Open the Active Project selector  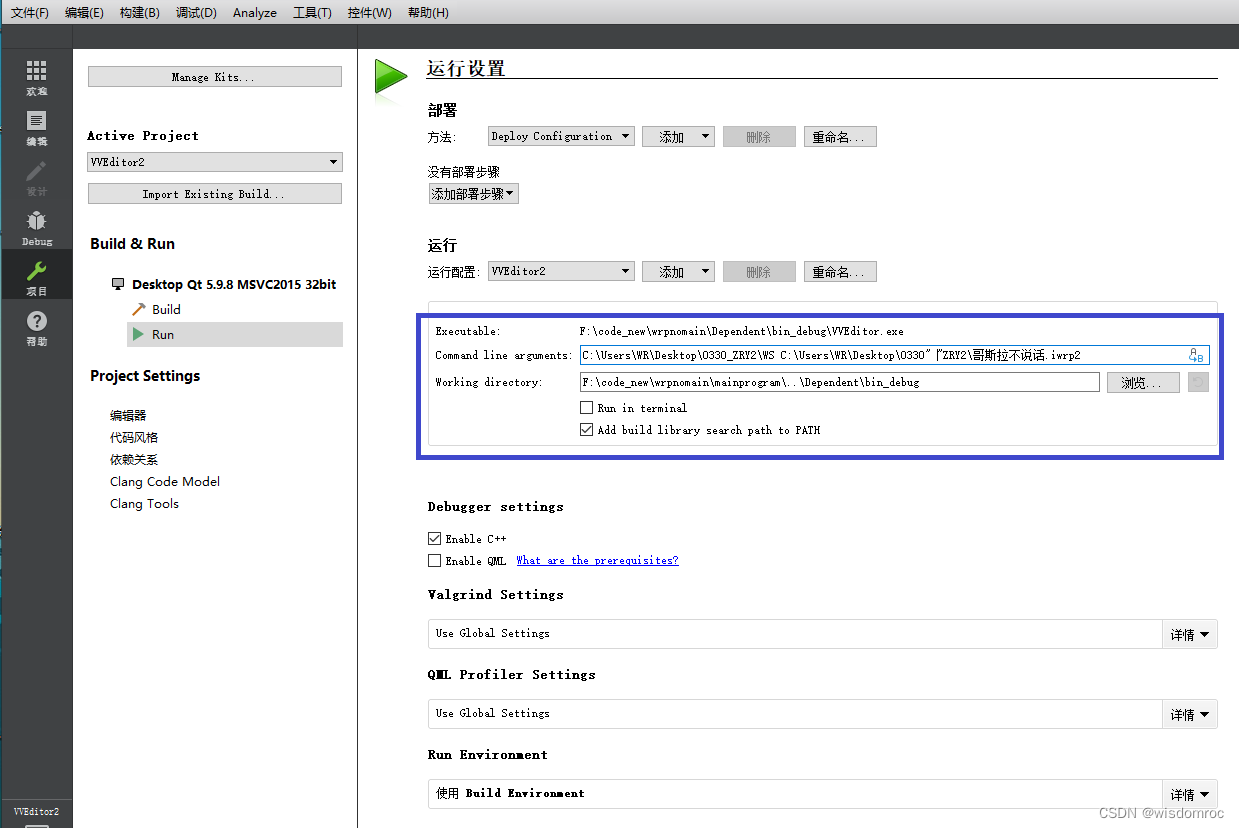pos(214,161)
